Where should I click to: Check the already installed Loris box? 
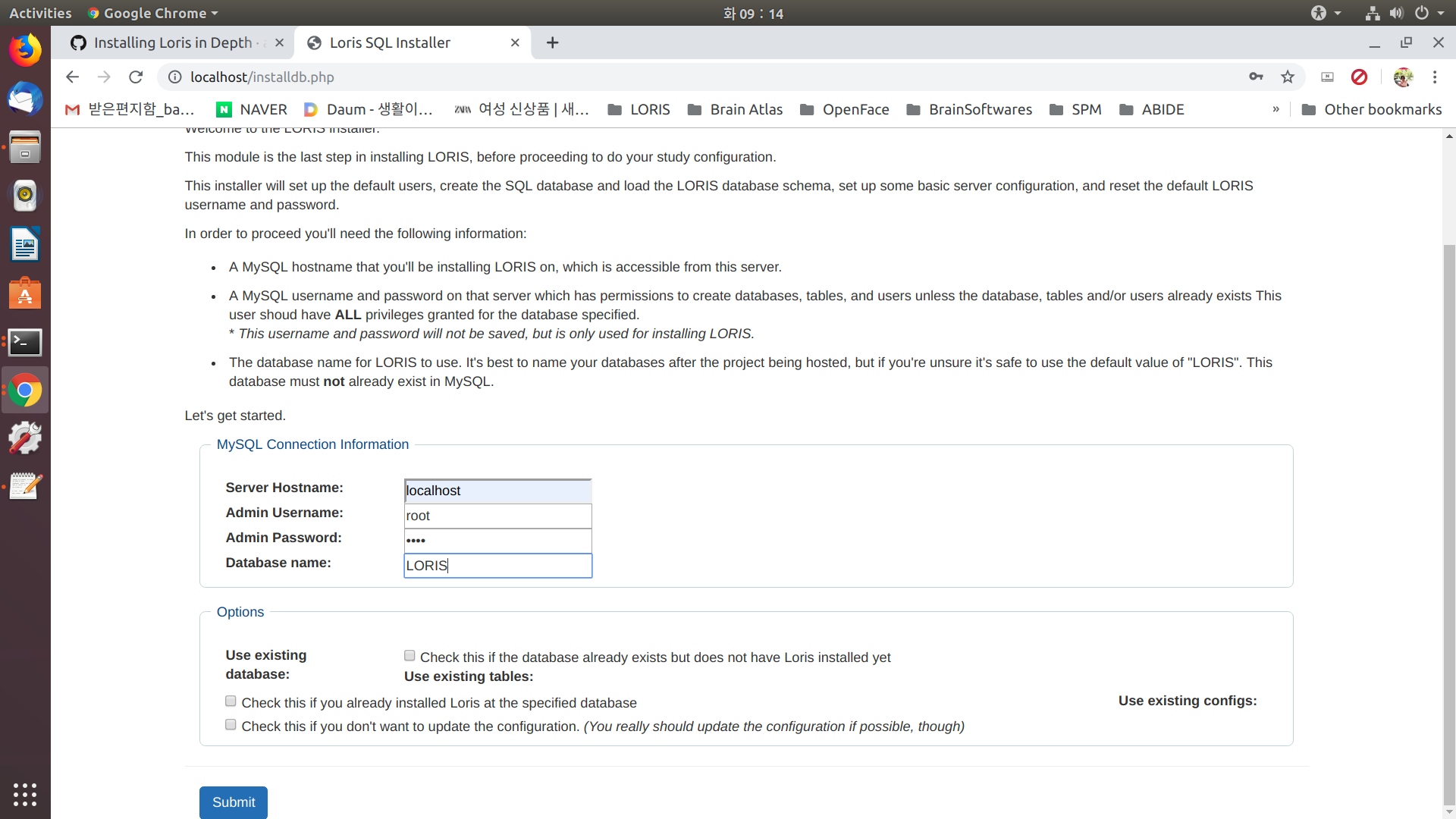pyautogui.click(x=231, y=701)
